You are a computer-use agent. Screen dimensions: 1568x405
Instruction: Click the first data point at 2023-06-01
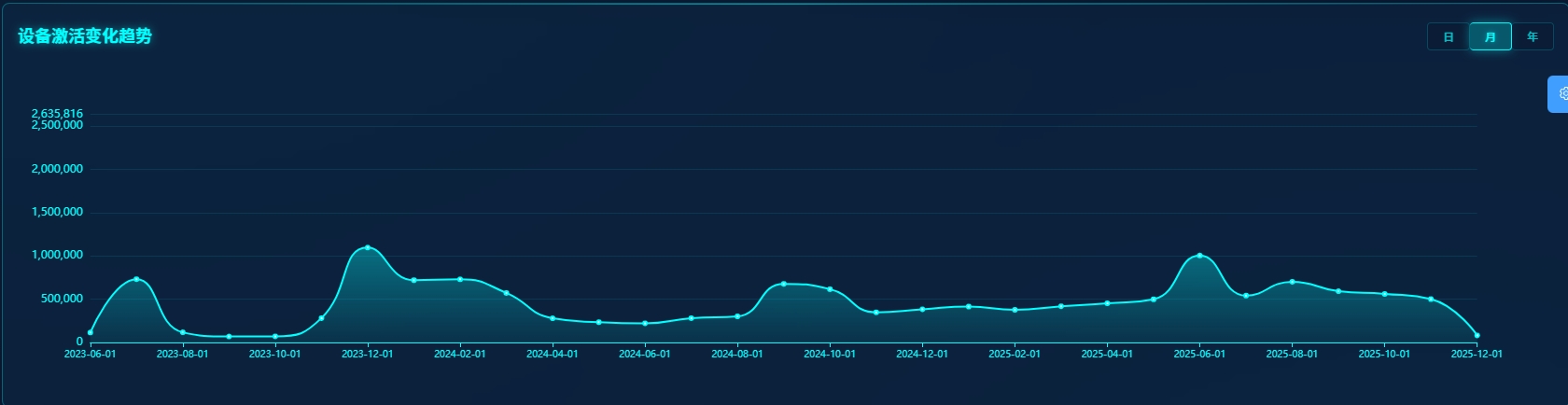point(91,332)
